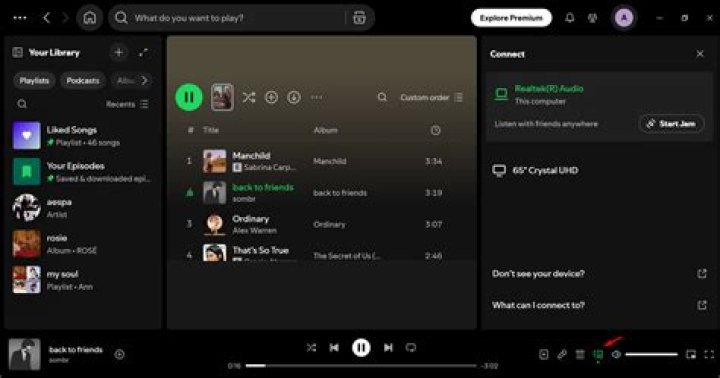The height and width of the screenshot is (378, 720).
Task: Add playlist to library with plus circle
Action: pyautogui.click(x=271, y=97)
